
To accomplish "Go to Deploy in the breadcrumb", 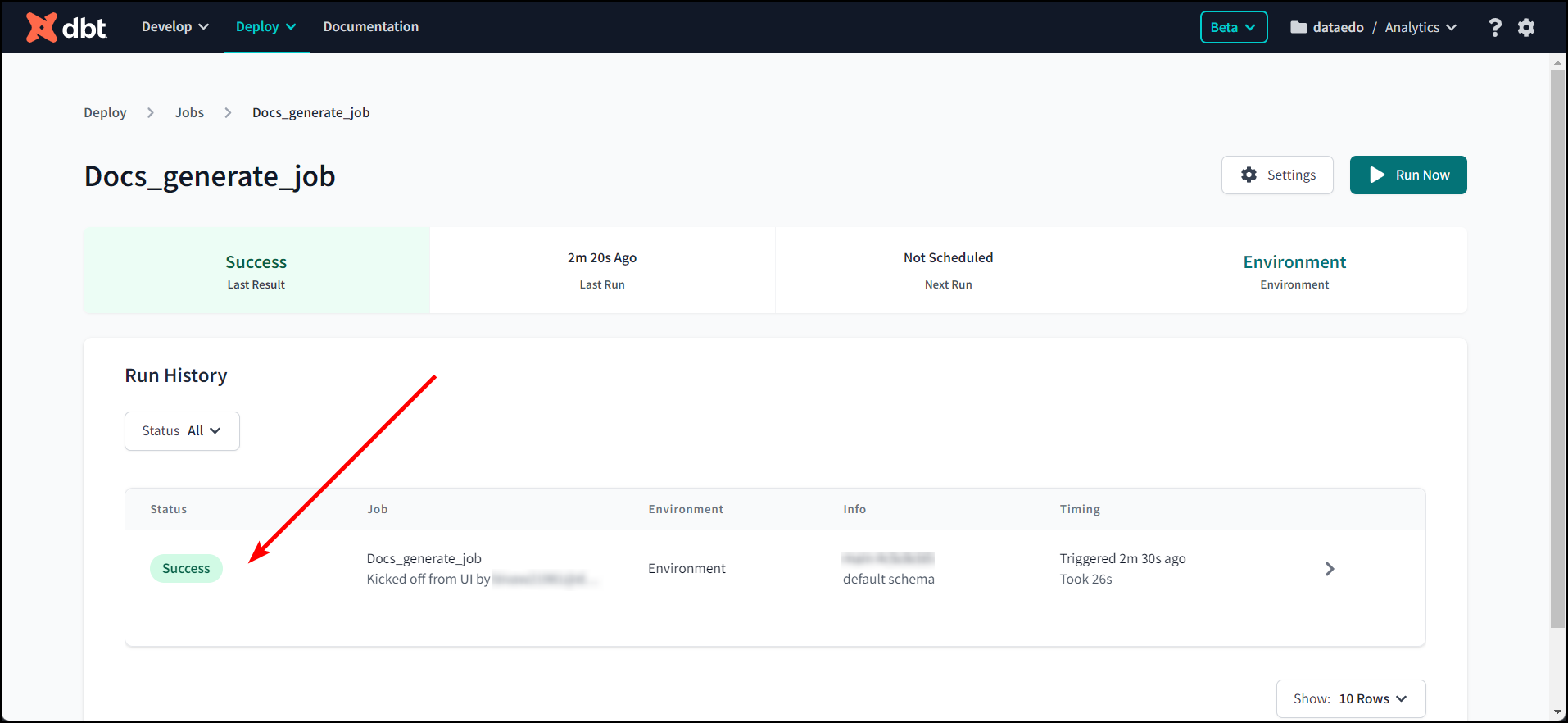I will [x=105, y=113].
